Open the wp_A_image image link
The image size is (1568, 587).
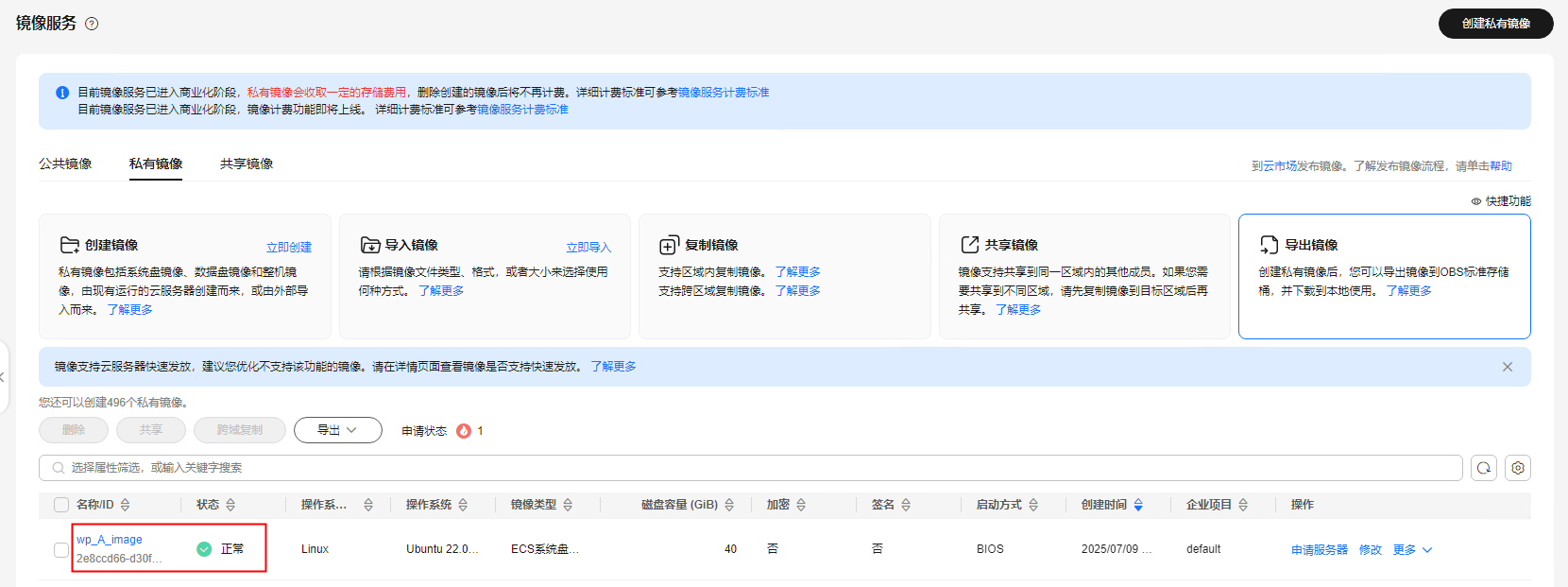tap(110, 540)
